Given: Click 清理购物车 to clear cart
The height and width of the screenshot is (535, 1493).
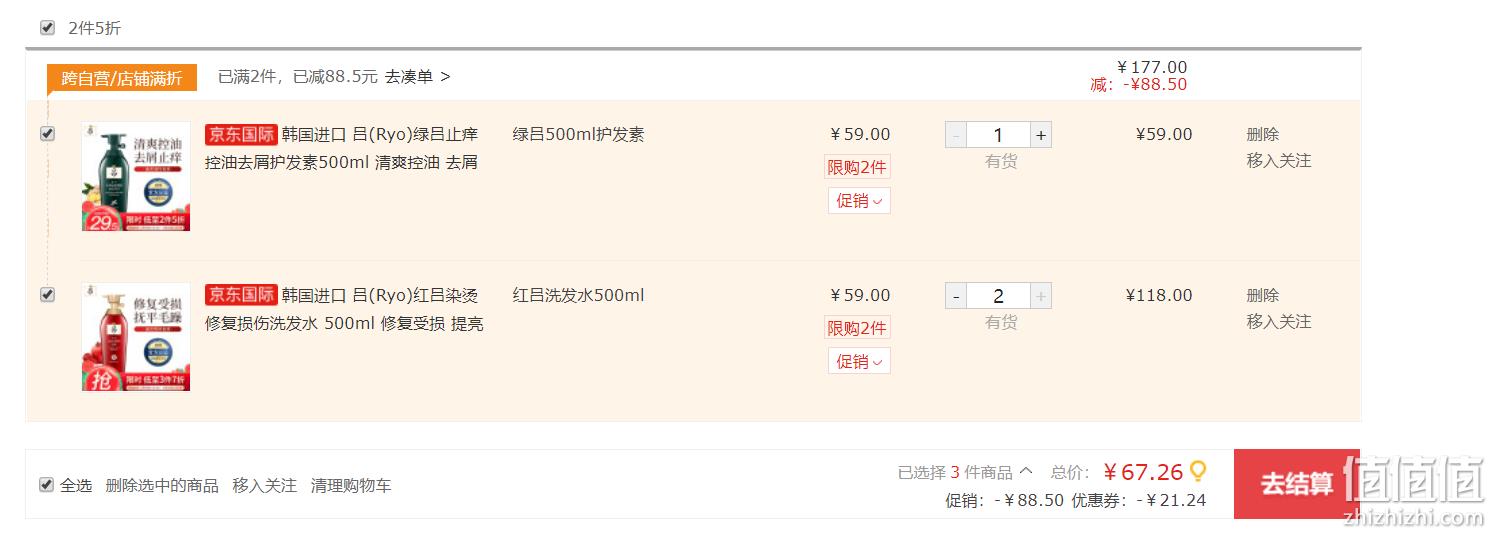Looking at the screenshot, I should pos(351,485).
